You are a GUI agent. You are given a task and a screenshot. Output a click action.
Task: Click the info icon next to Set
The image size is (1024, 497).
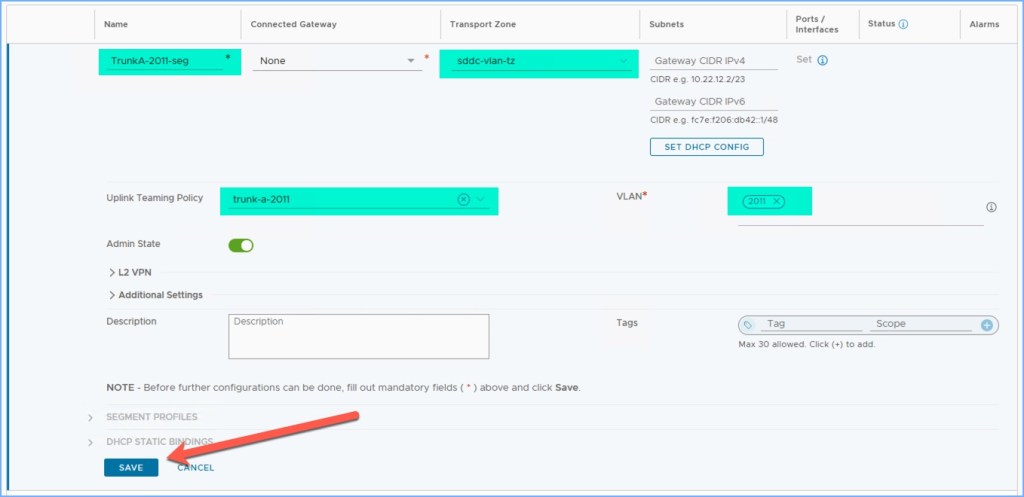coord(823,60)
